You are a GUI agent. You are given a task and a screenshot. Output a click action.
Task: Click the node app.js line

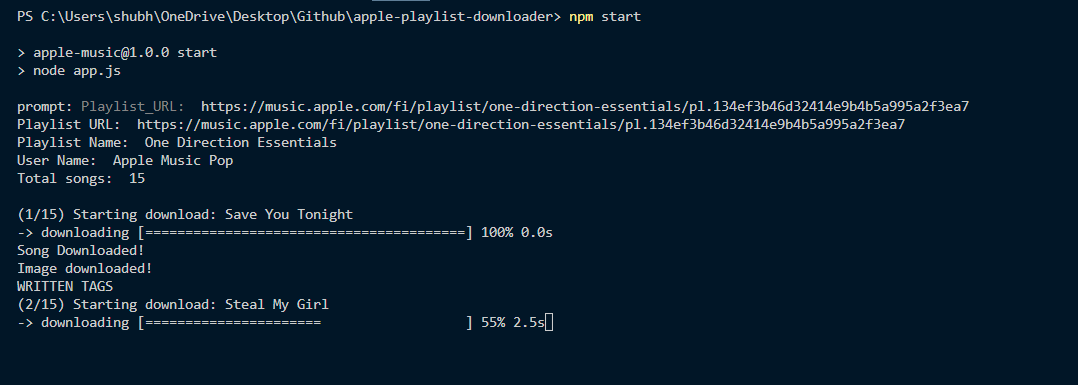pyautogui.click(x=69, y=70)
